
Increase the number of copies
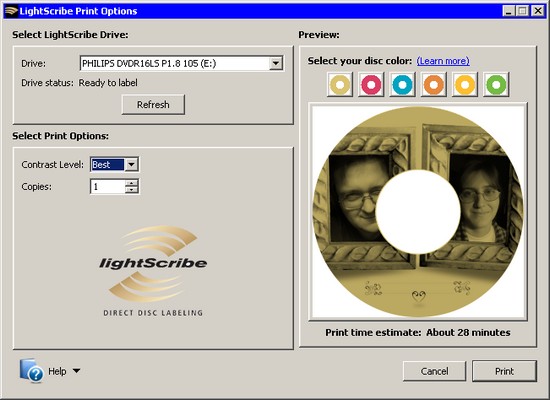click(x=132, y=183)
